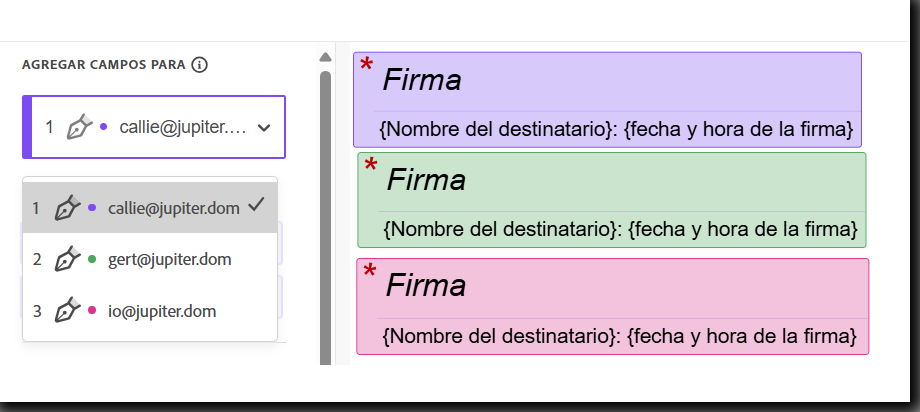The width and height of the screenshot is (920, 412).
Task: Click the scroll up arrow of the panel
Action: (x=324, y=58)
